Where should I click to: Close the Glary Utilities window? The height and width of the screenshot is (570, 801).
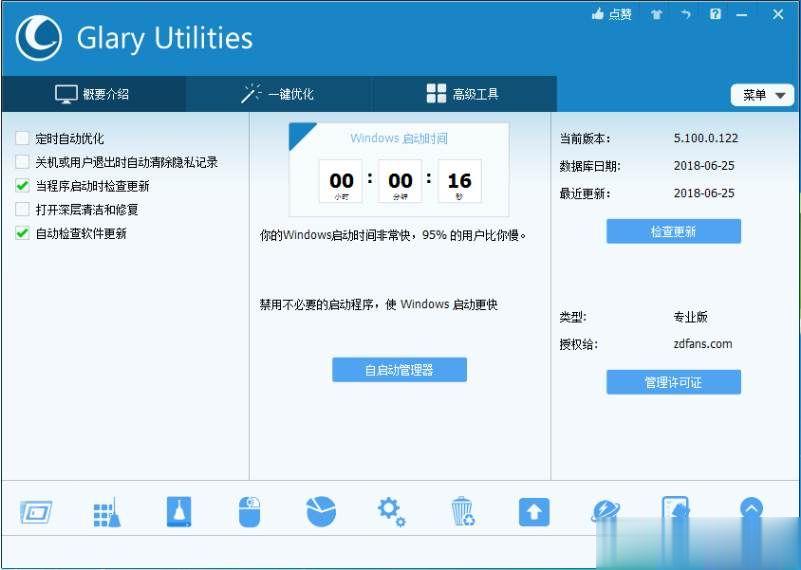(x=778, y=14)
